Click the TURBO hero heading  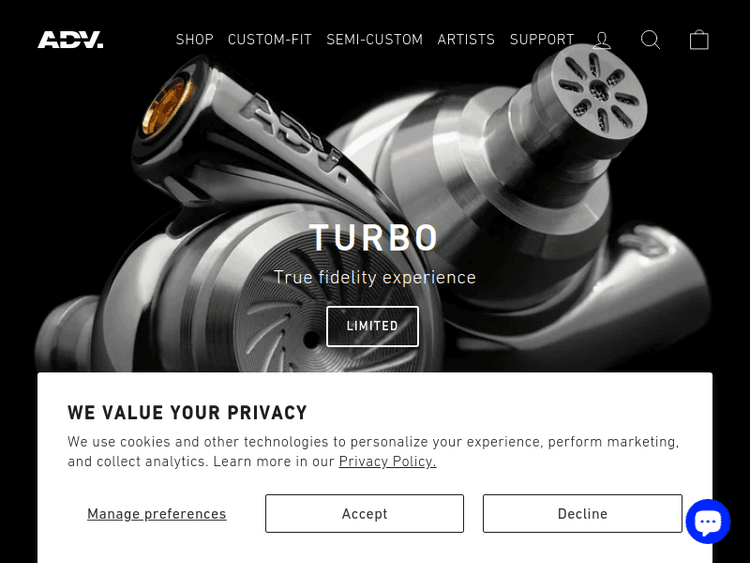click(x=374, y=238)
